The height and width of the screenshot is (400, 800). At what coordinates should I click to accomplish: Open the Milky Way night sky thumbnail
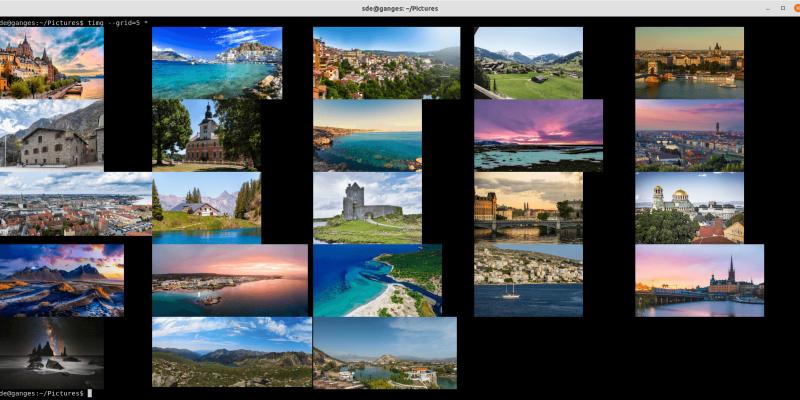tap(52, 353)
